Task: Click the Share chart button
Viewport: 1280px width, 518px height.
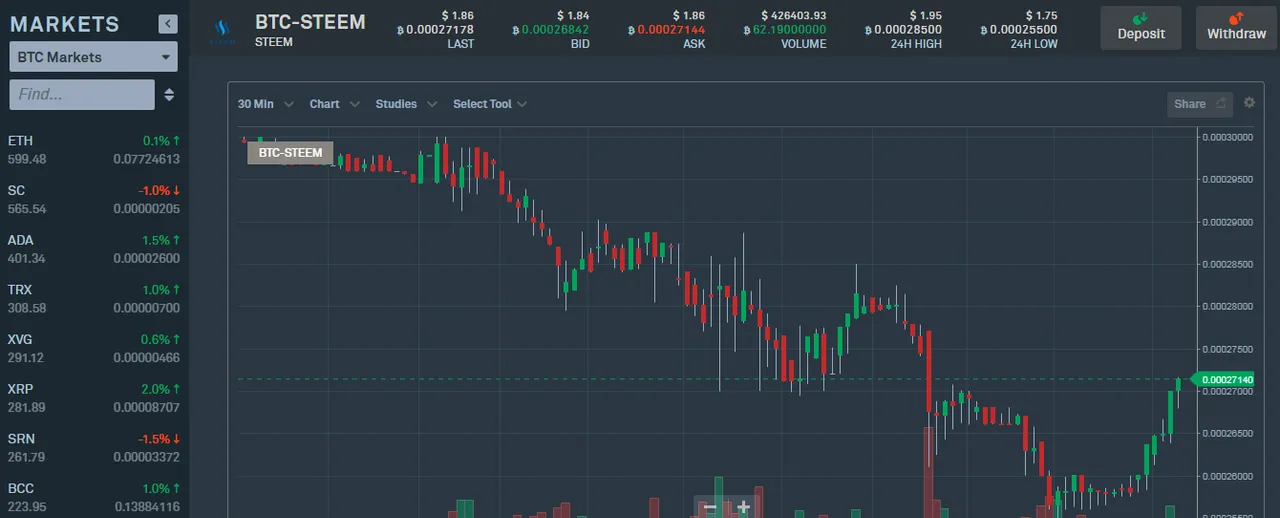Action: pyautogui.click(x=1200, y=104)
